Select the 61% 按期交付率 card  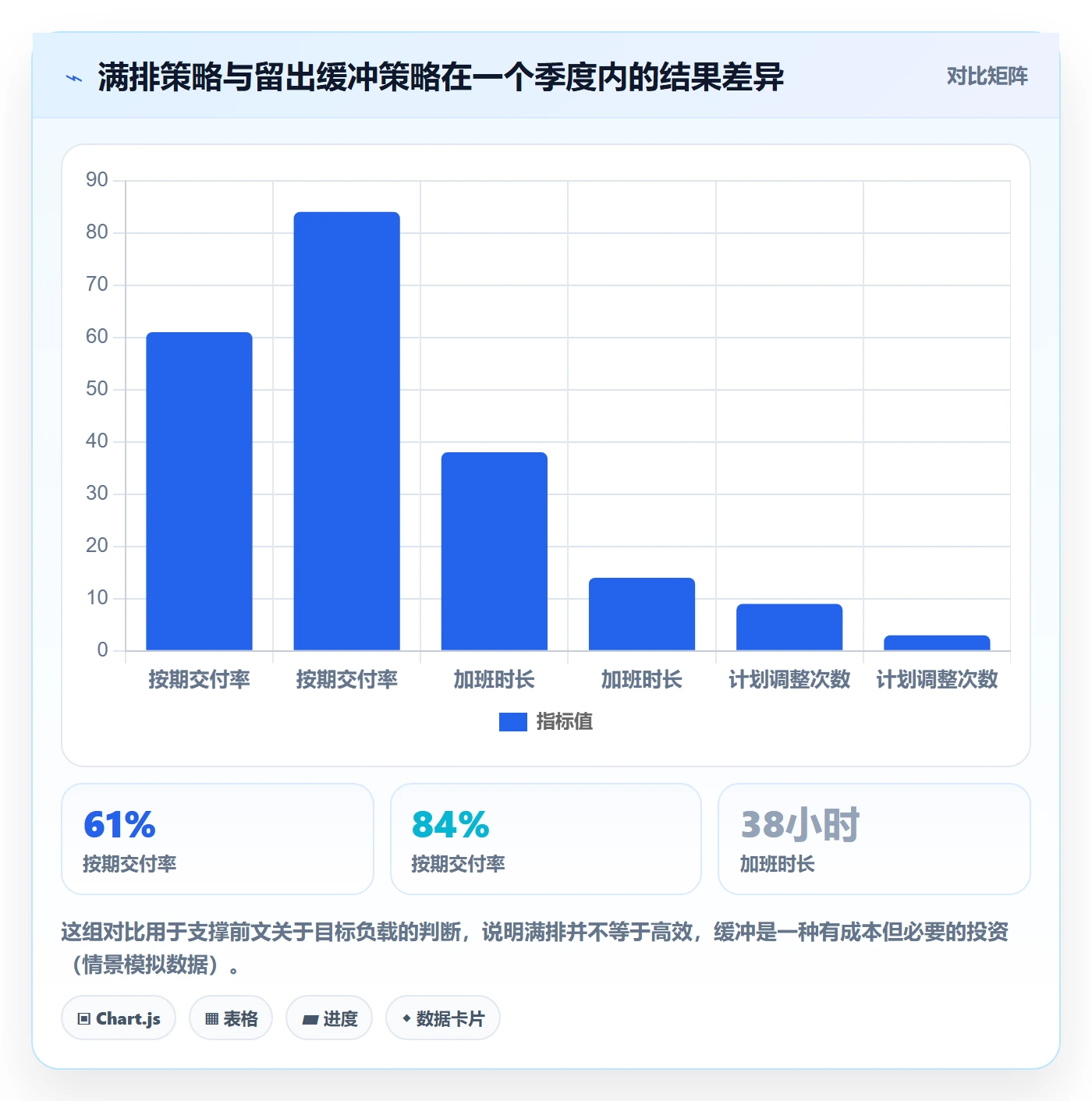click(218, 839)
